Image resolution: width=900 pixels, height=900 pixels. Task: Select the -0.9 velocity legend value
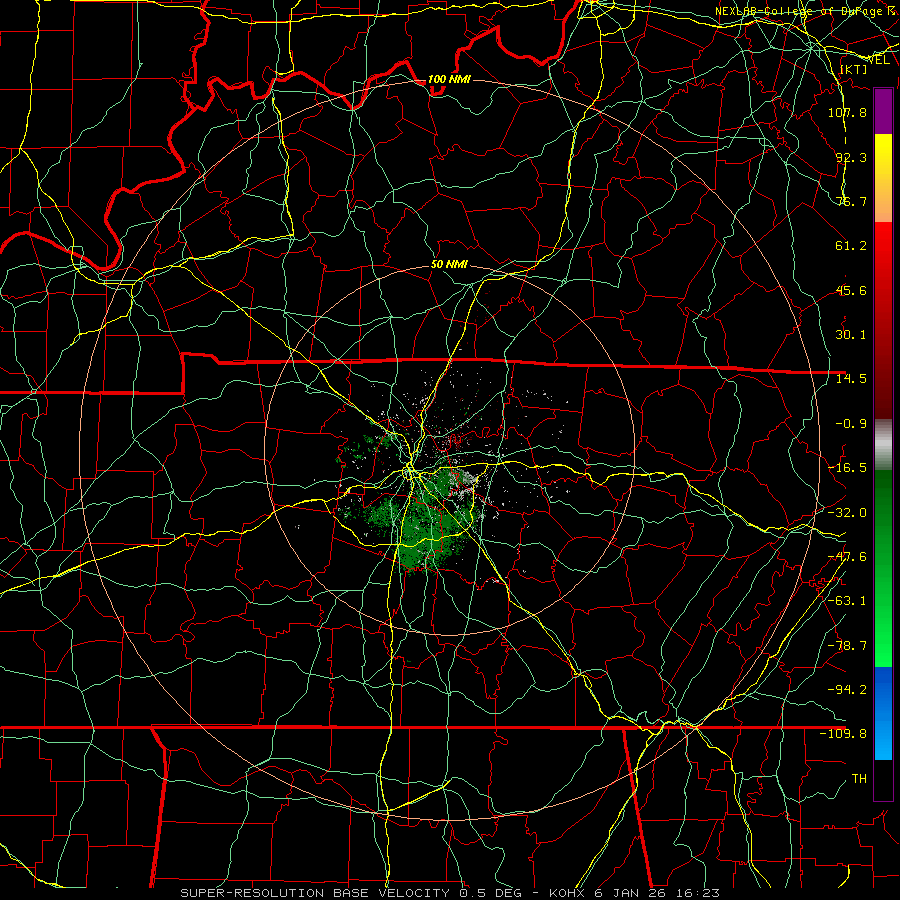[851, 424]
